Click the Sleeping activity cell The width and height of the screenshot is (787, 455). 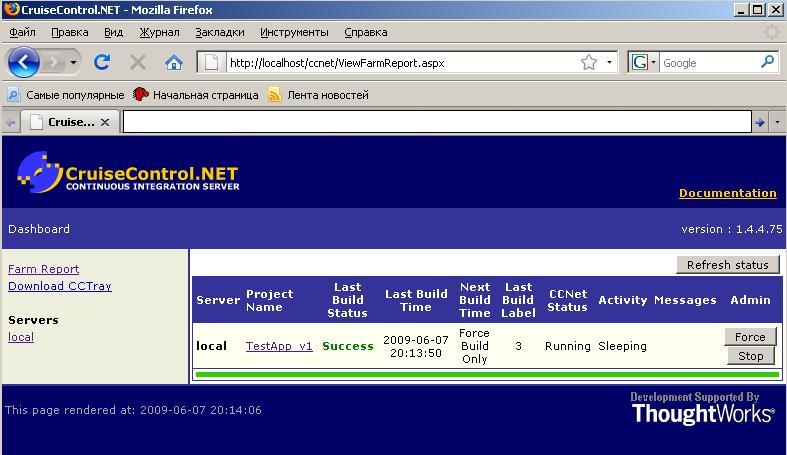(622, 346)
